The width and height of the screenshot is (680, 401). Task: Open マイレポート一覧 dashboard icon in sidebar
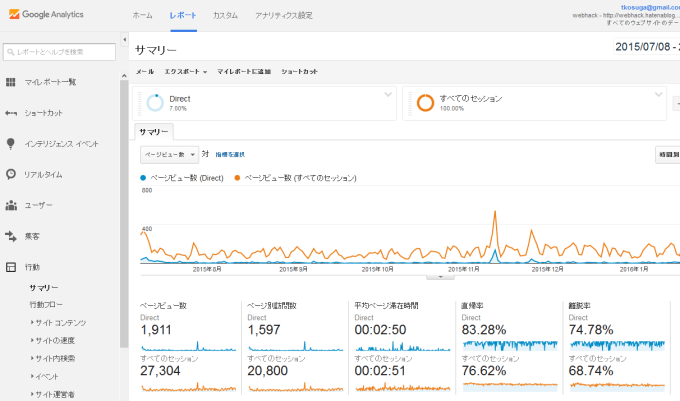[11, 82]
